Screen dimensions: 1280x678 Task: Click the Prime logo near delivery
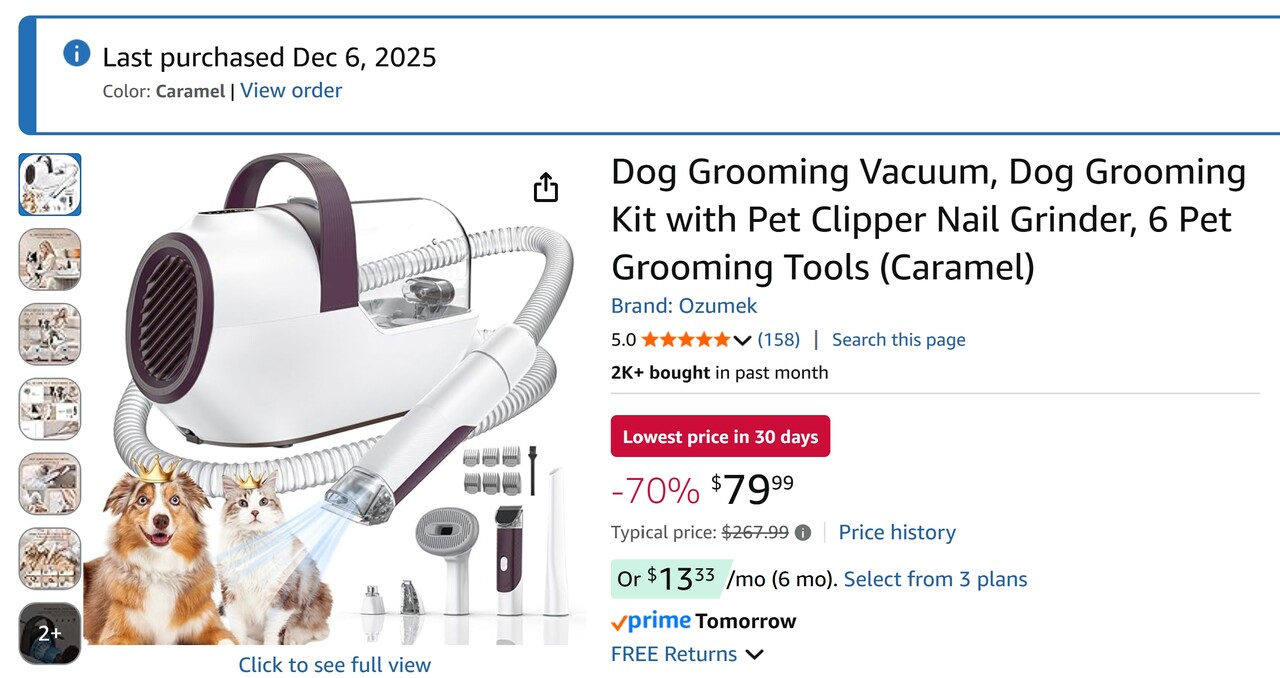[651, 621]
